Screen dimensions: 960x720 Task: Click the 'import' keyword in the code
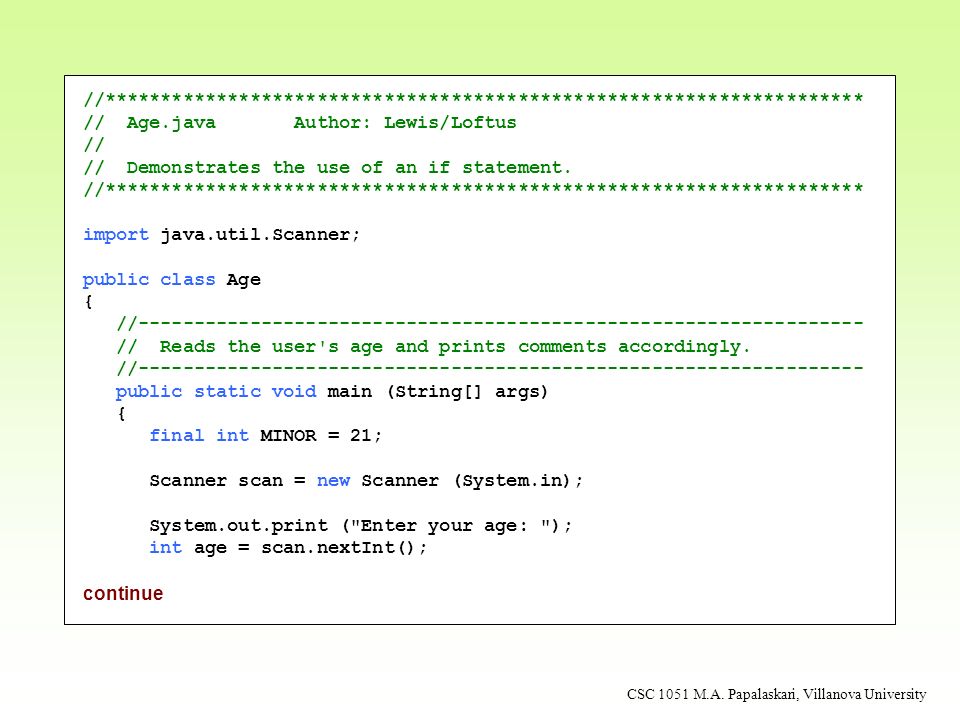point(116,235)
